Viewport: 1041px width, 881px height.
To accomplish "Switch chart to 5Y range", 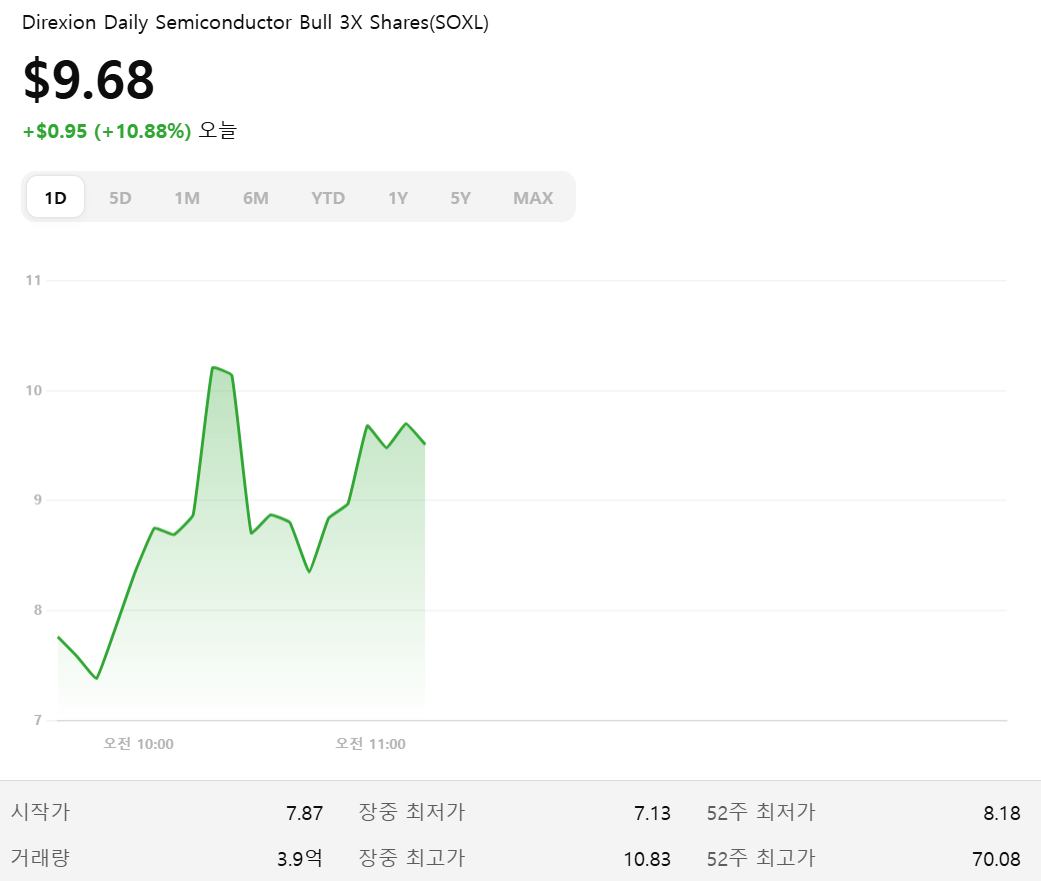I will tap(460, 198).
